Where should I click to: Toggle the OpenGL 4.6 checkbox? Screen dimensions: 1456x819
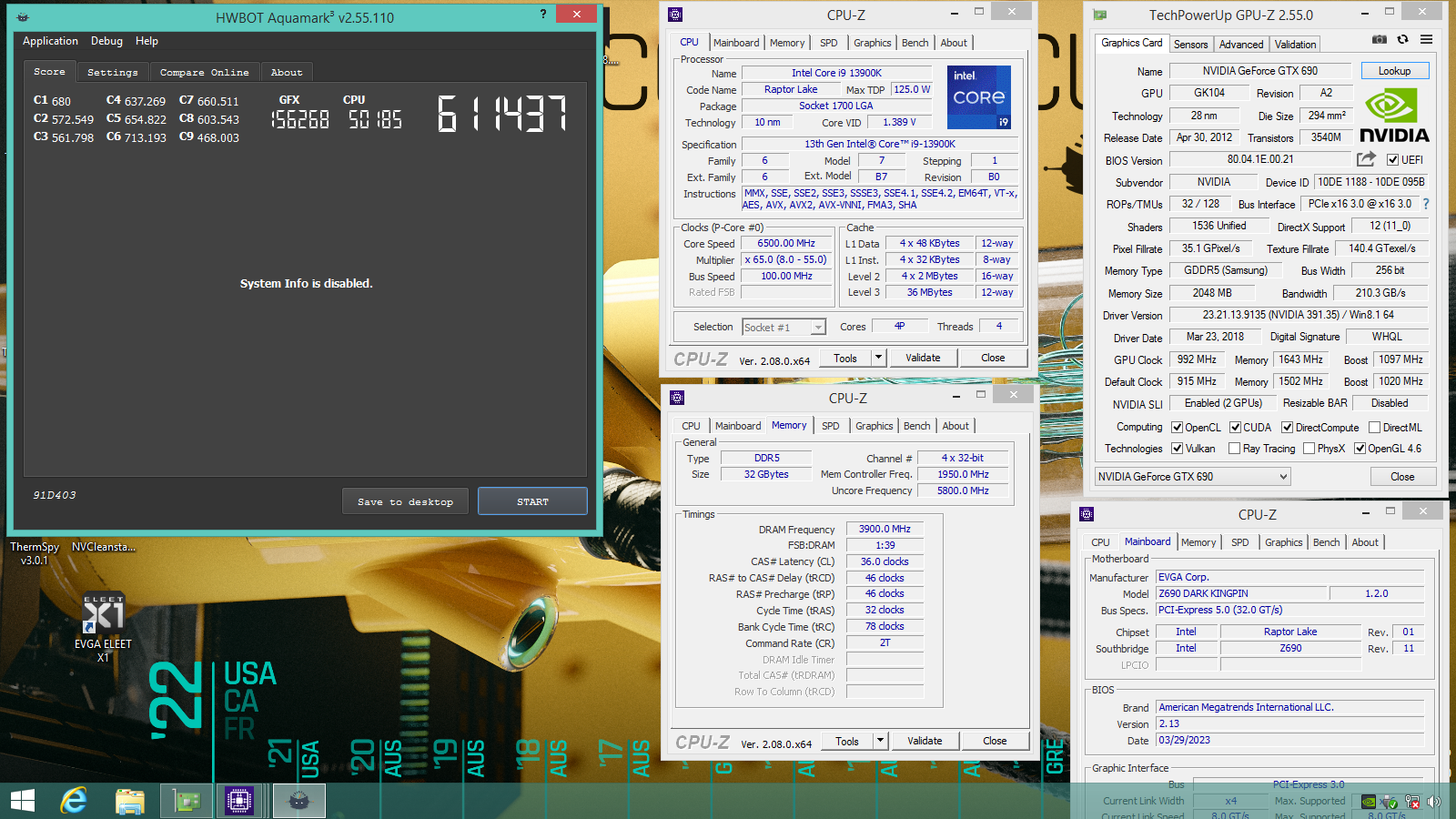(1360, 449)
